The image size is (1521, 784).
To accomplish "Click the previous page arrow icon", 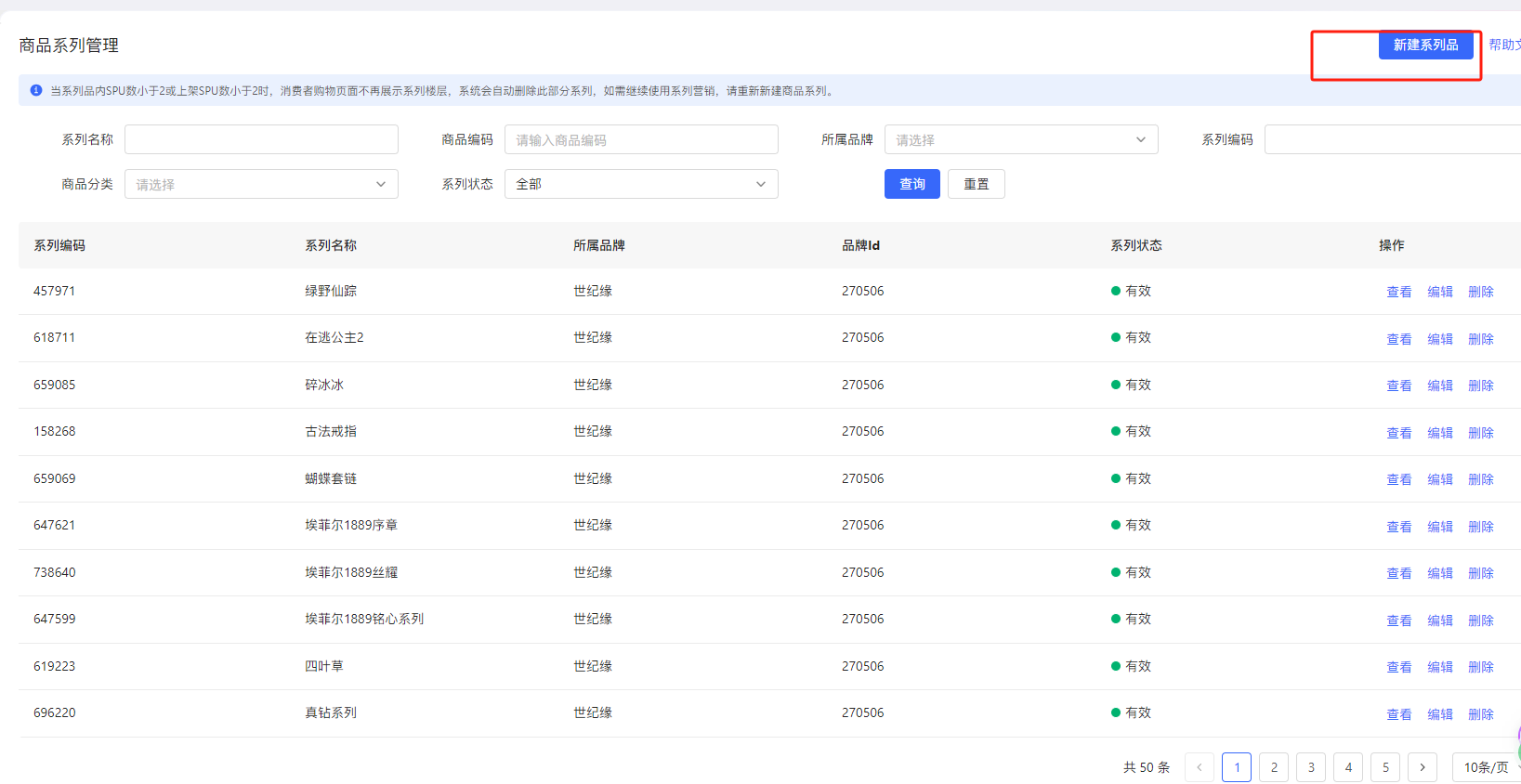I will [1199, 767].
